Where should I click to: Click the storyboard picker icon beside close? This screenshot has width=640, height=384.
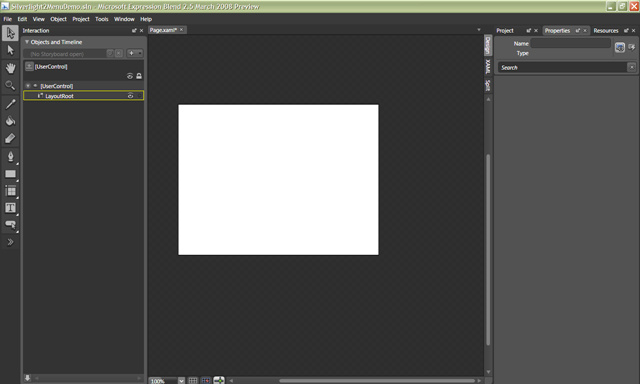click(110, 53)
